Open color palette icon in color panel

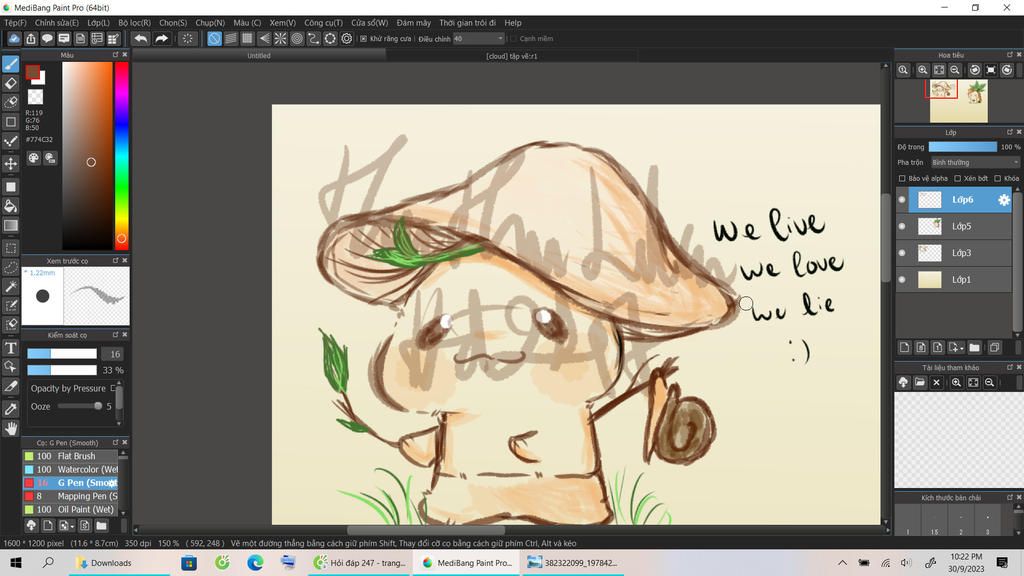click(33, 158)
